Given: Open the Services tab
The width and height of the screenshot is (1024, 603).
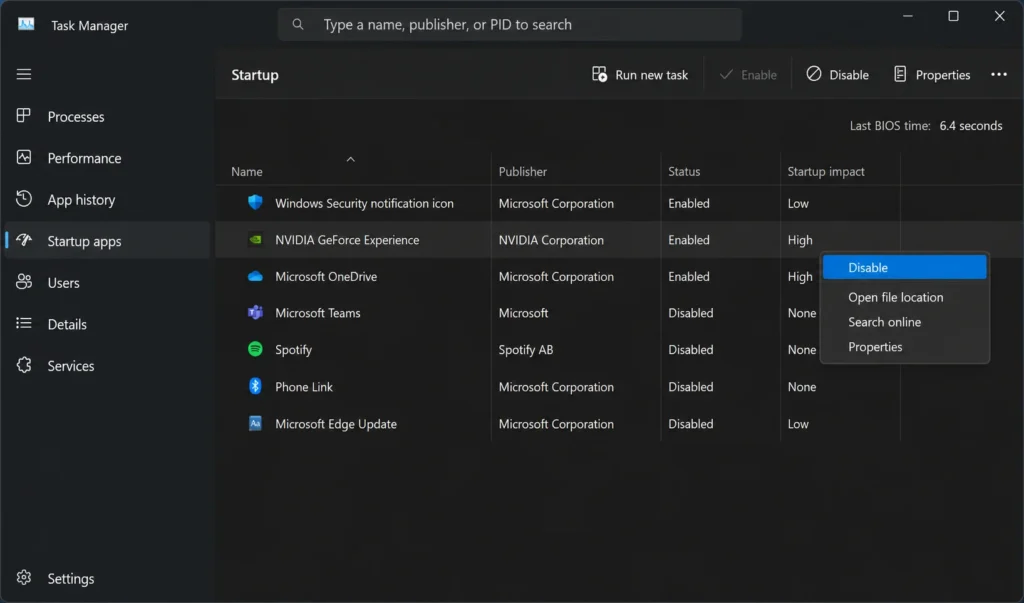Looking at the screenshot, I should (108, 366).
